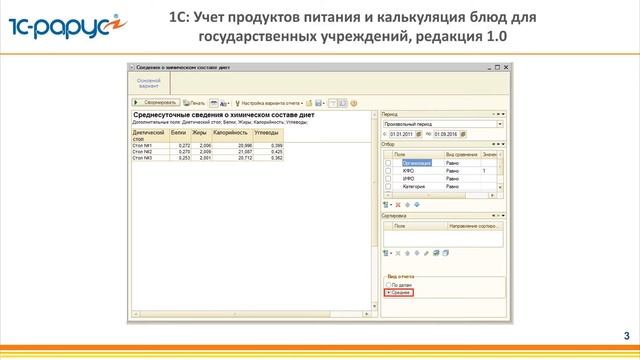This screenshot has height=360, width=640.
Task: Click right arrow of the report horizontal scrollbar
Action: tap(367, 314)
